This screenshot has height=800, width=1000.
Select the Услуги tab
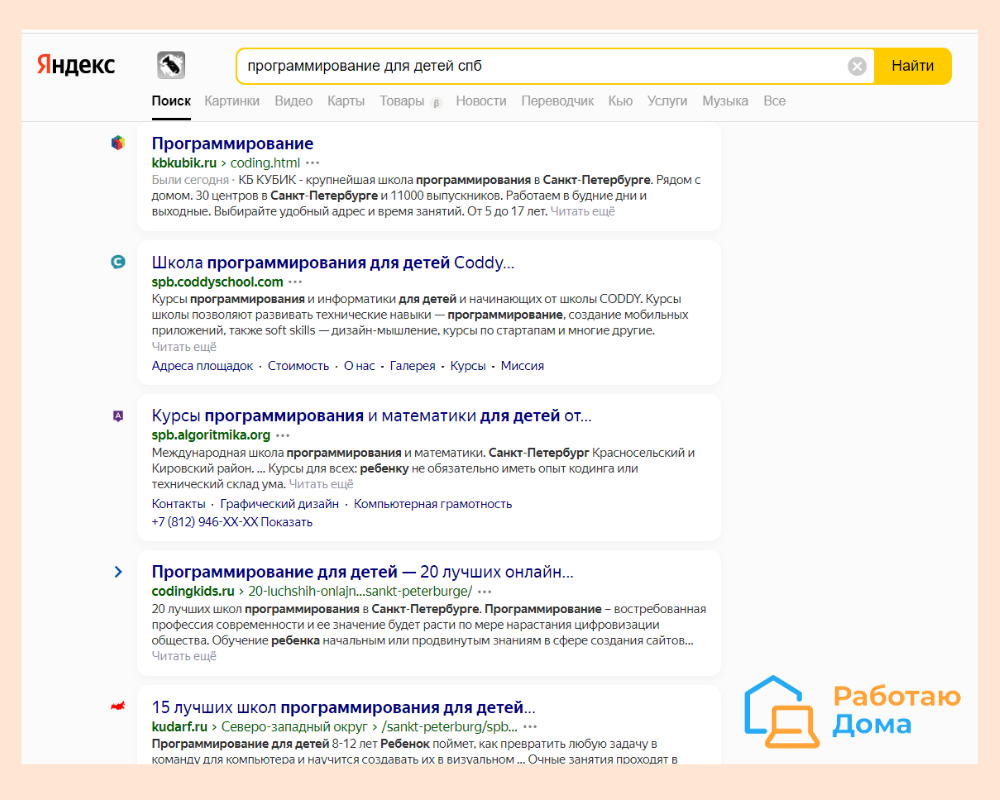(667, 101)
